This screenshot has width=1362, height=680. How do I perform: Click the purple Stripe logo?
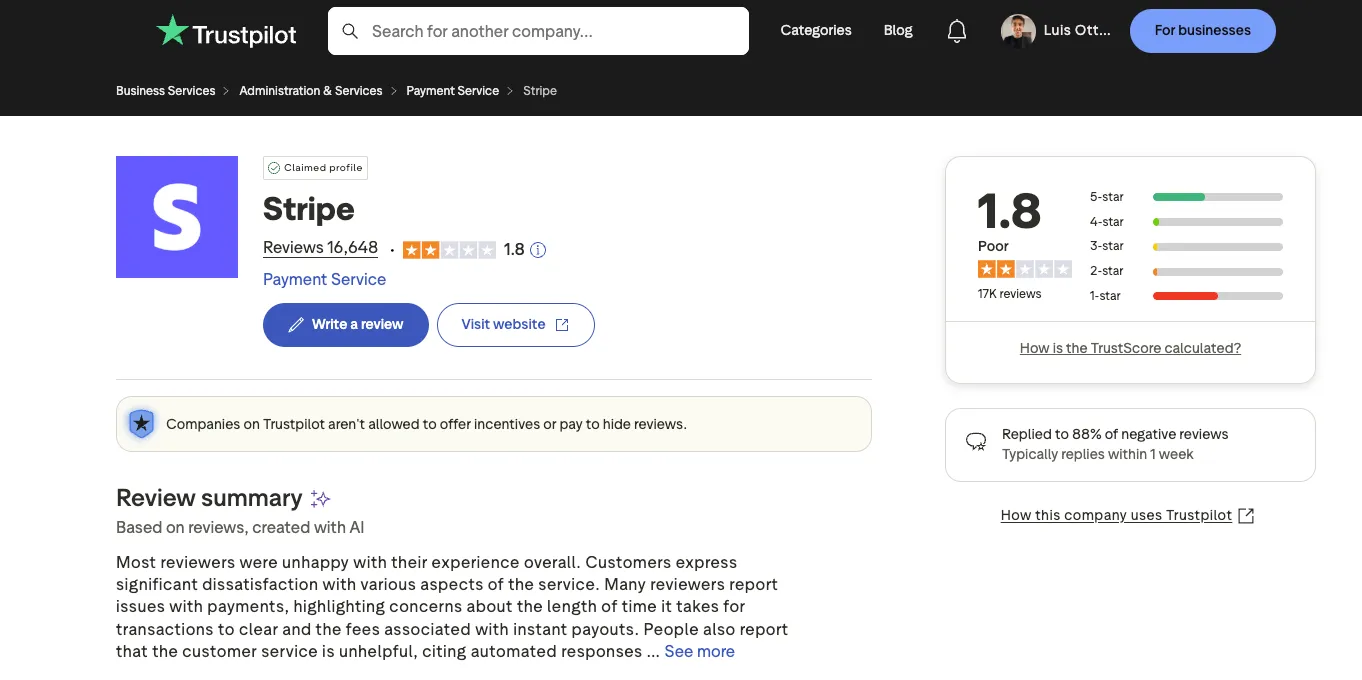177,217
